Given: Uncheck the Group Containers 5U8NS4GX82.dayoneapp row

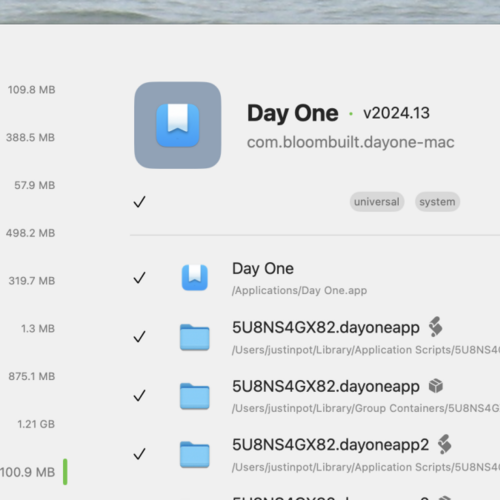Looking at the screenshot, I should [139, 395].
